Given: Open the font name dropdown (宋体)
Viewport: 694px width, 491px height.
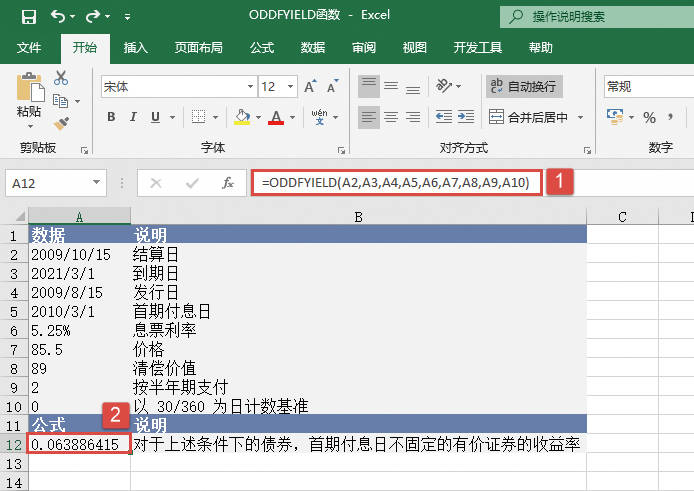Looking at the screenshot, I should (177, 87).
